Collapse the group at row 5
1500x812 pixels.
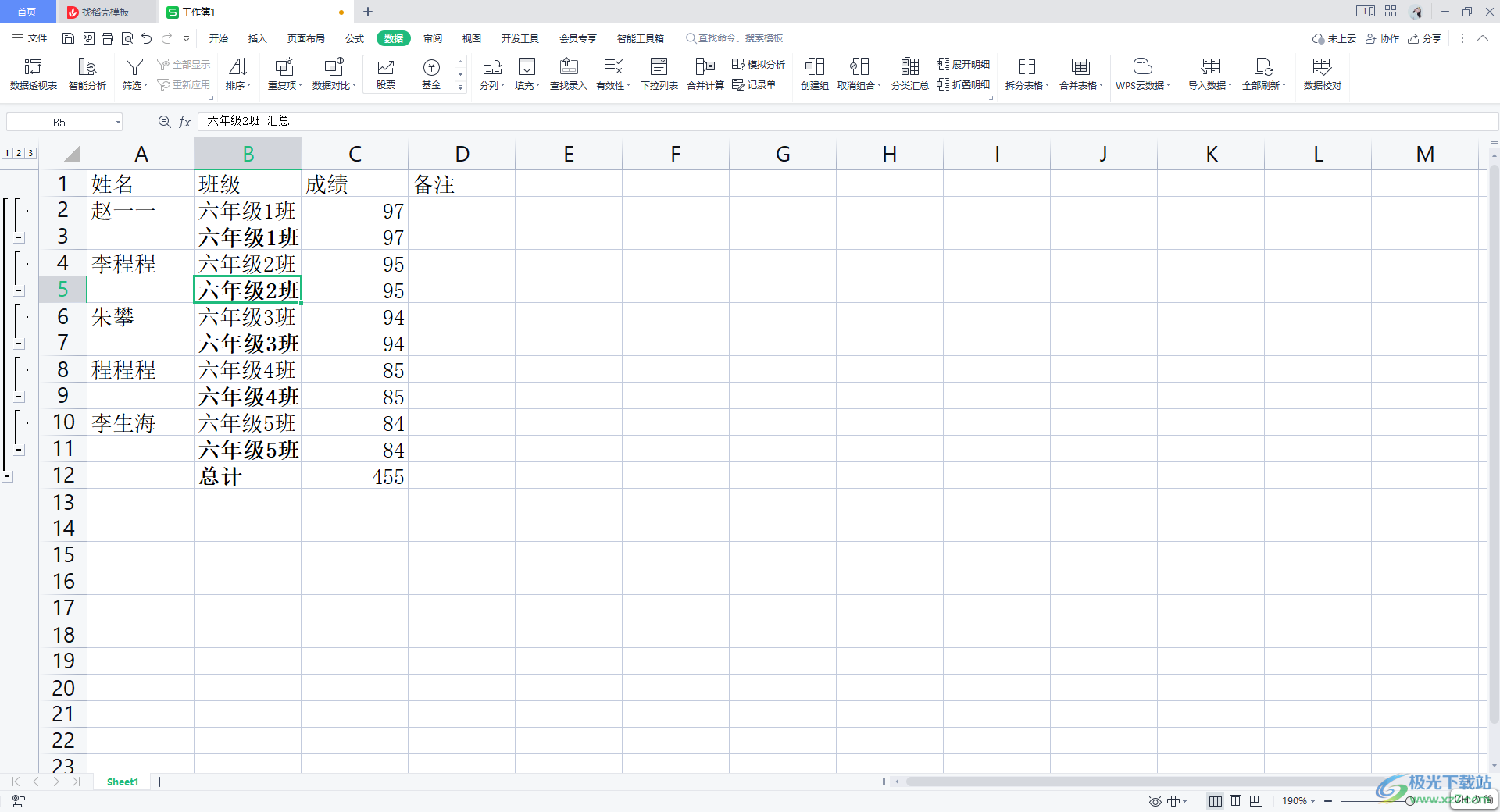(20, 290)
